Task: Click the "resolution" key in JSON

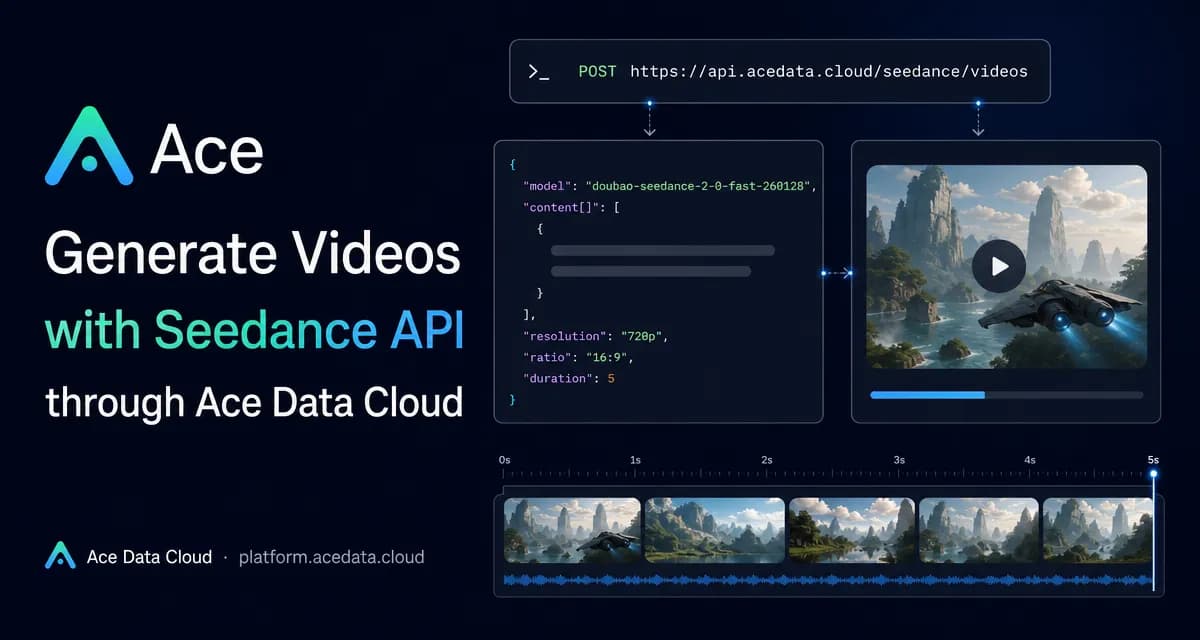Action: 565,335
